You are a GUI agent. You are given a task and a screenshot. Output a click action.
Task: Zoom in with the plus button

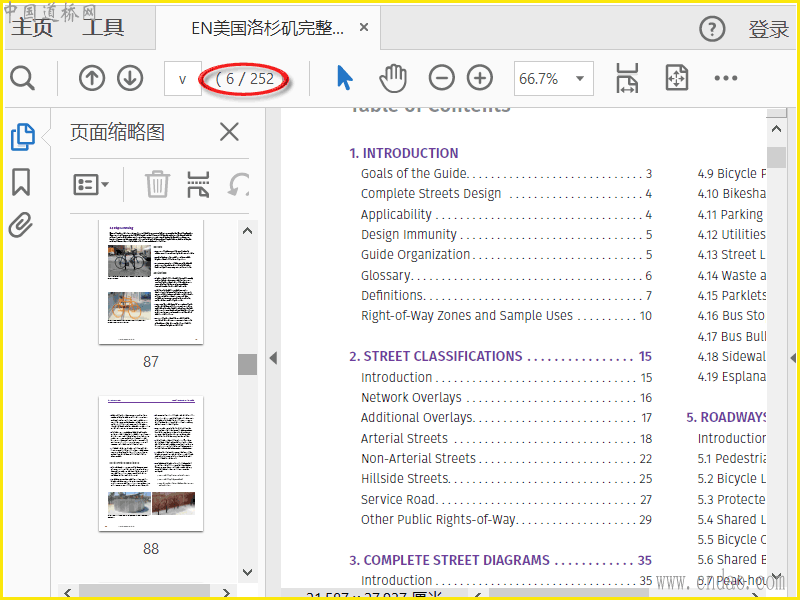[x=480, y=79]
